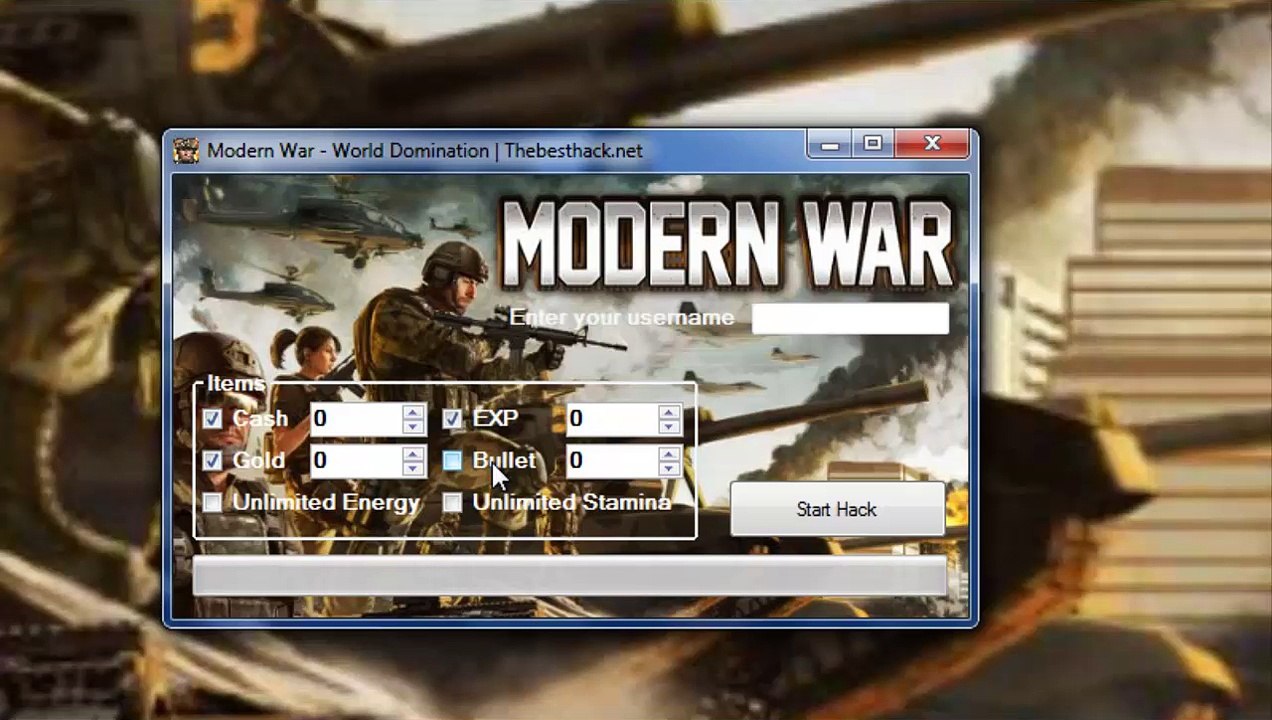Screen dimensions: 1272x720
Task: Increase the Cash value with up arrow
Action: [x=413, y=412]
